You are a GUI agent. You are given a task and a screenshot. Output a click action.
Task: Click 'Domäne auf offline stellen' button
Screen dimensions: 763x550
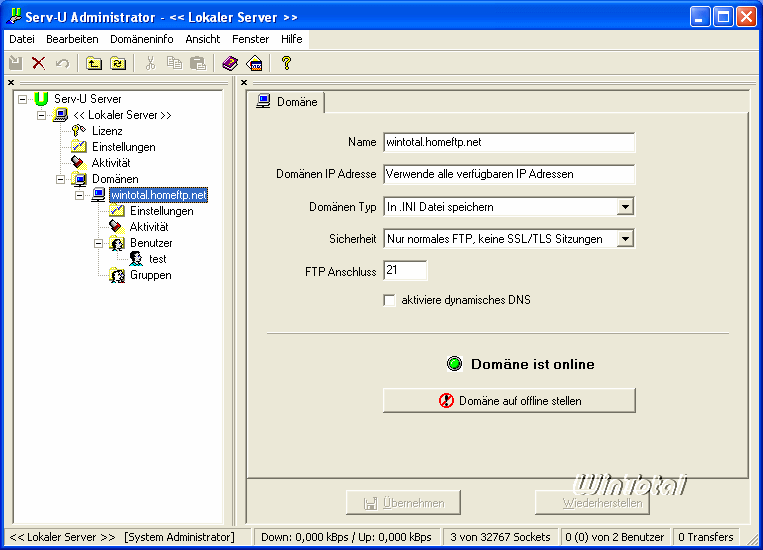pos(509,401)
